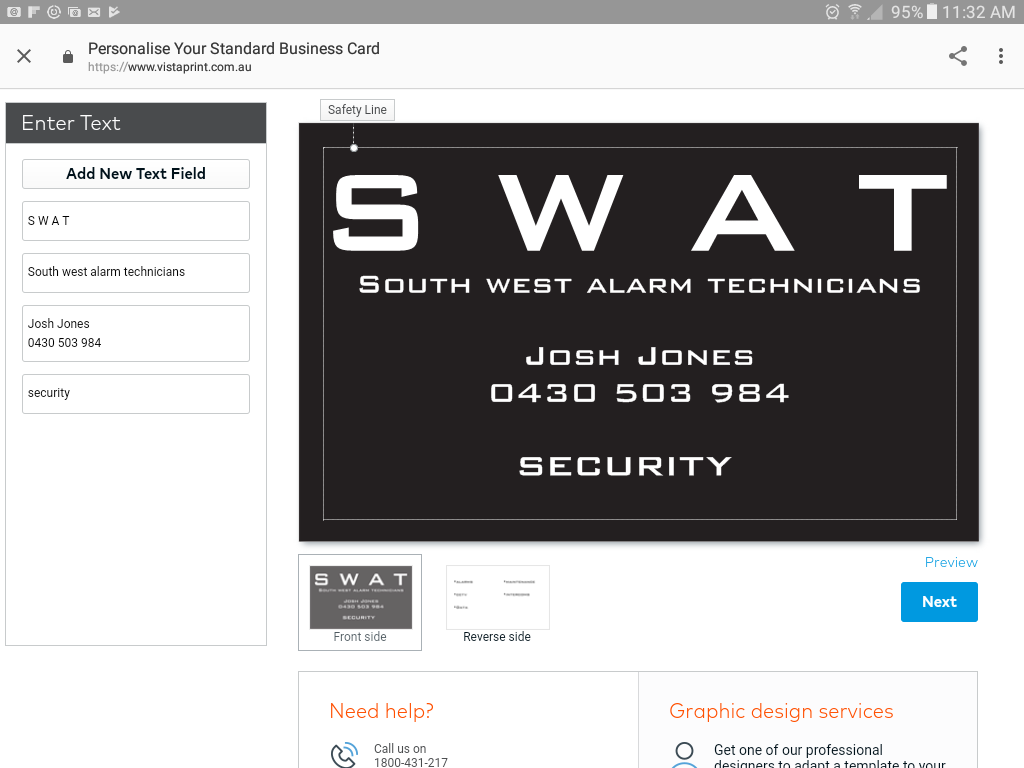This screenshot has height=768, width=1024.
Task: Click the Add New Text Field button
Action: 136,174
